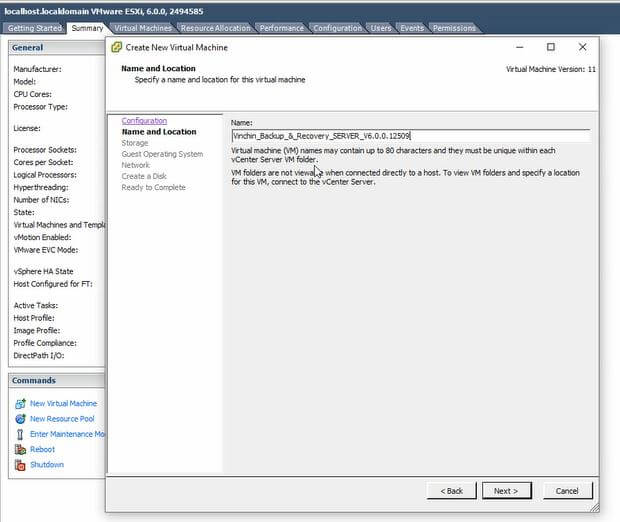Click the Network wizard step
Image resolution: width=620 pixels, height=522 pixels.
point(136,165)
